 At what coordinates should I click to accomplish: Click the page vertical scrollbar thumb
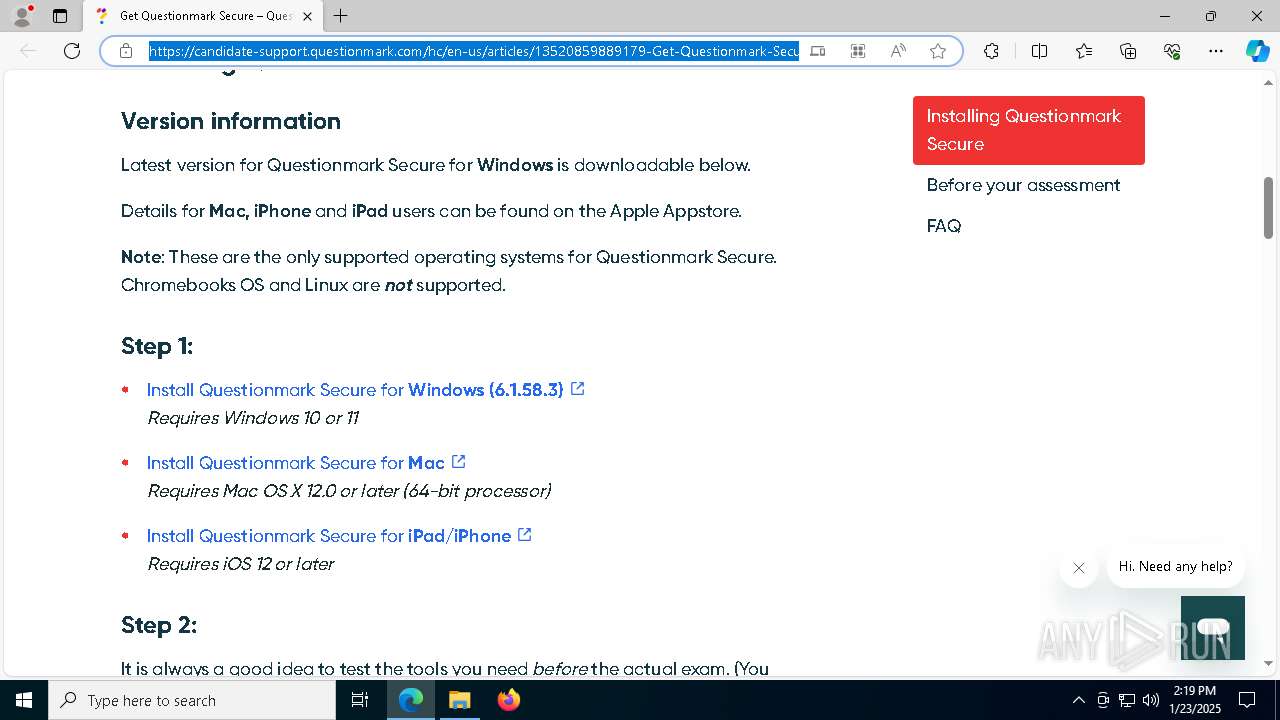pyautogui.click(x=1268, y=208)
